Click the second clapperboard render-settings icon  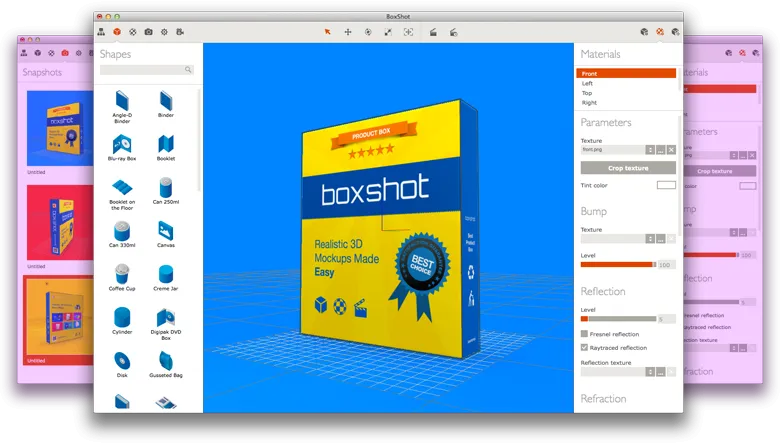(454, 32)
